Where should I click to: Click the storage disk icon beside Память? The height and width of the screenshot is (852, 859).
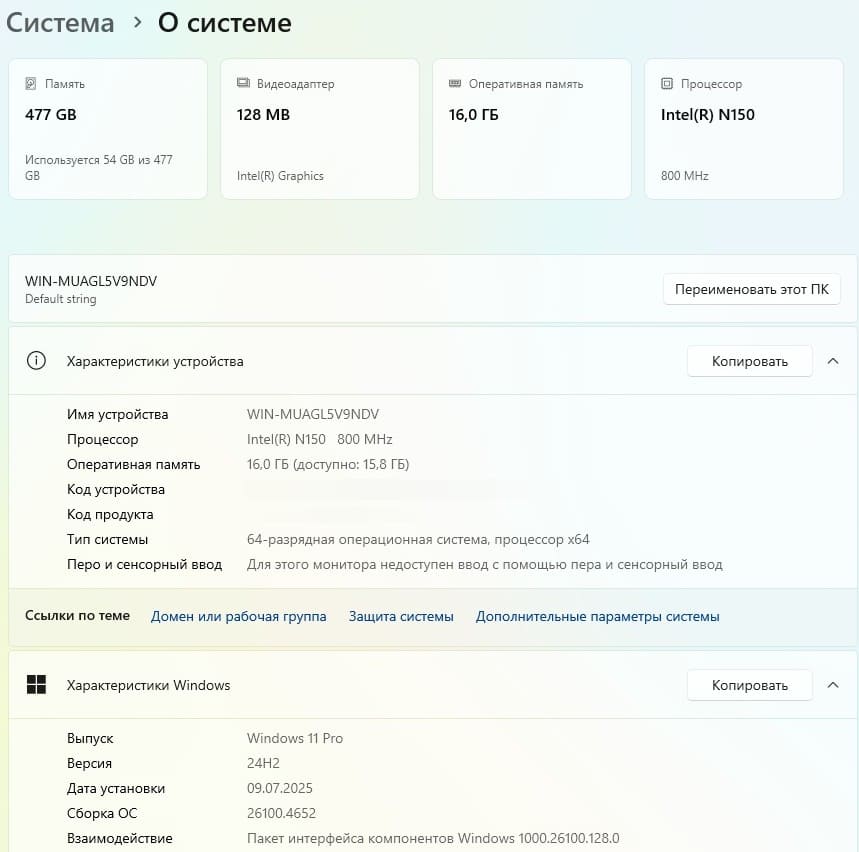click(31, 84)
